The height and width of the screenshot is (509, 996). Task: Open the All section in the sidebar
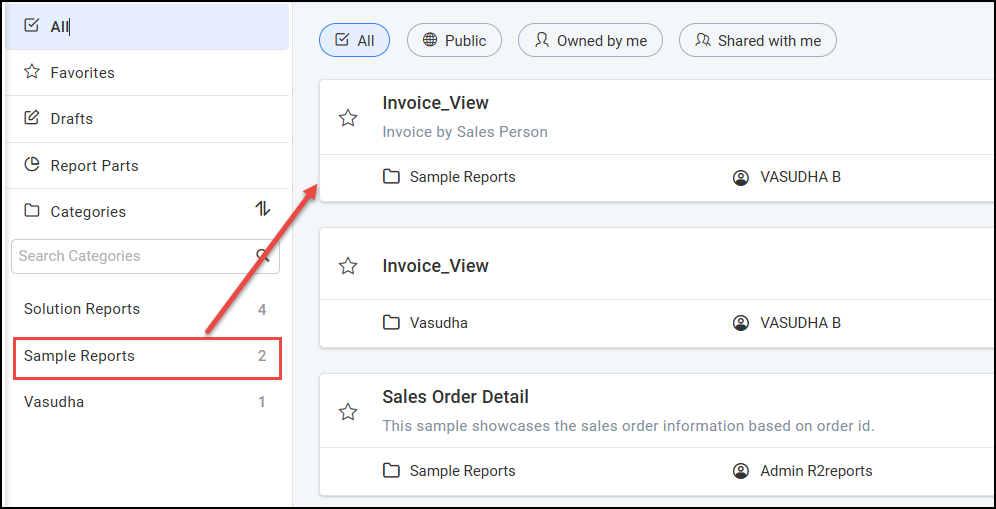60,26
